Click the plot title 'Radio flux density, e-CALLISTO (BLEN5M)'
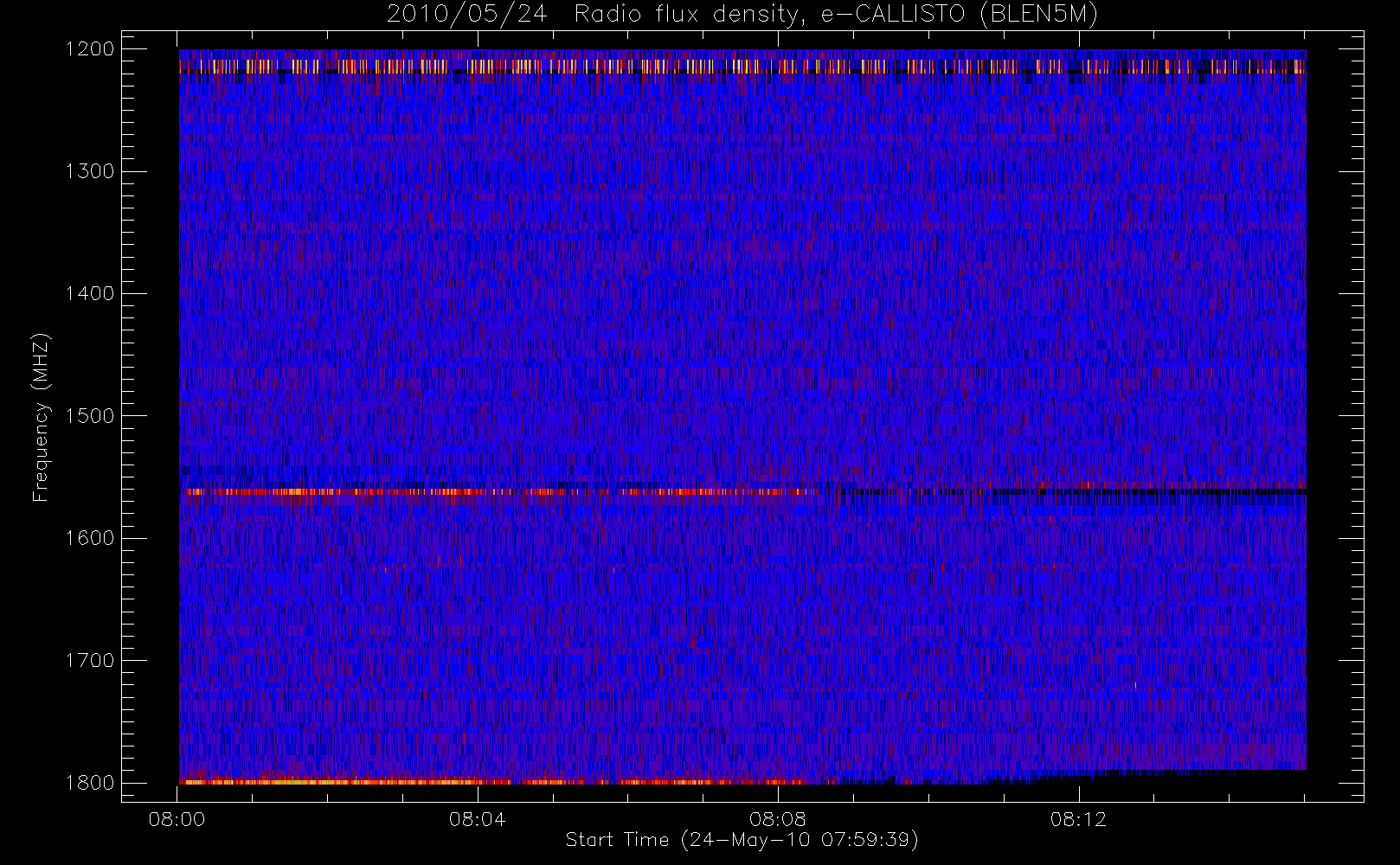Screen dimensions: 1400x865 [835, 15]
